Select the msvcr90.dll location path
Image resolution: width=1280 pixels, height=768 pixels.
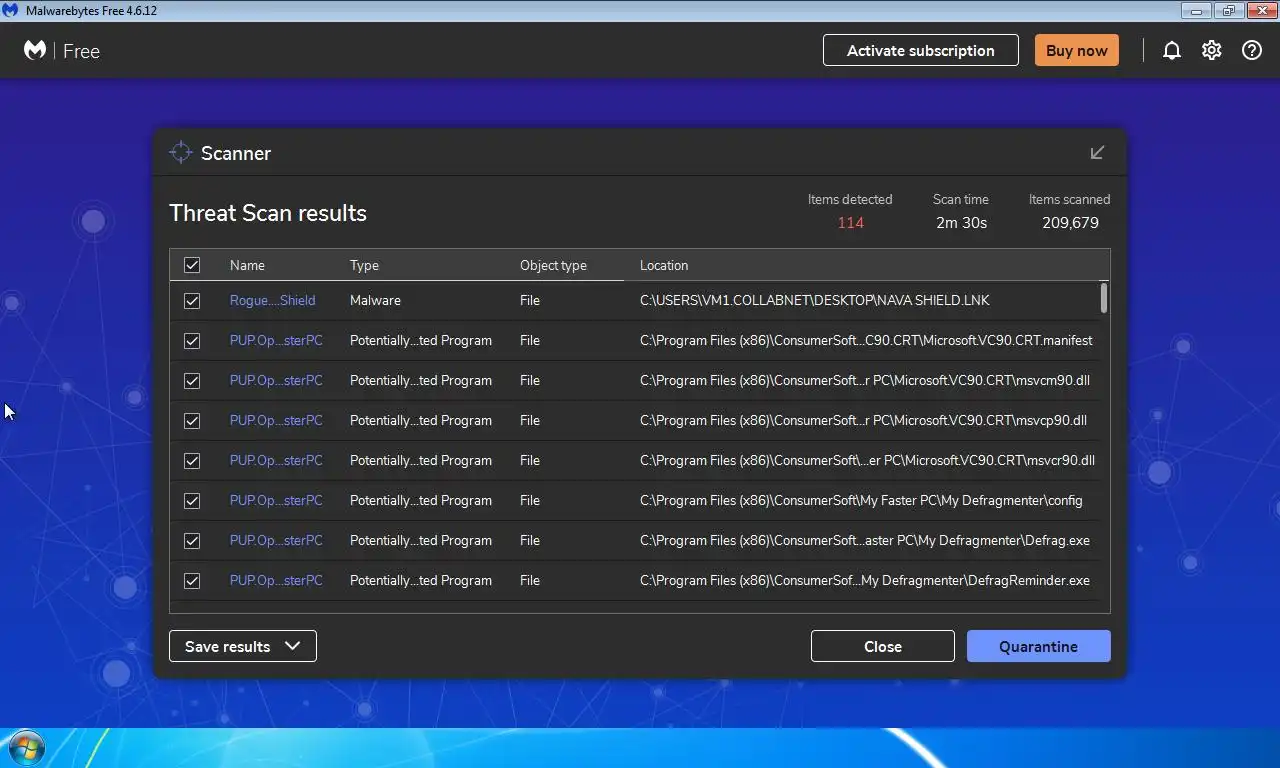pos(867,460)
